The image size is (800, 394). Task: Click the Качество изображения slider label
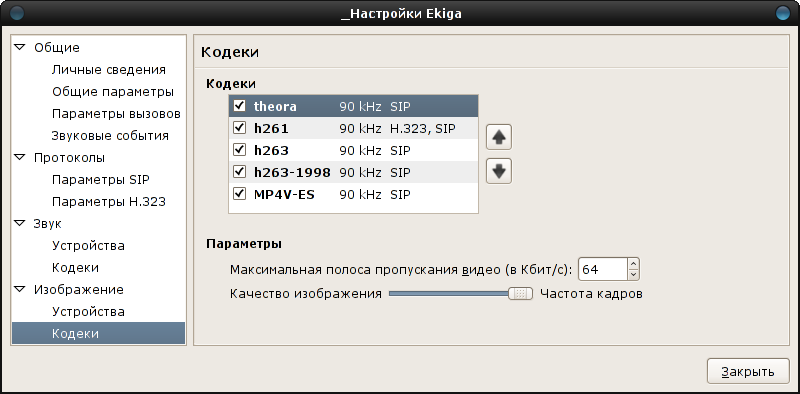tap(306, 294)
